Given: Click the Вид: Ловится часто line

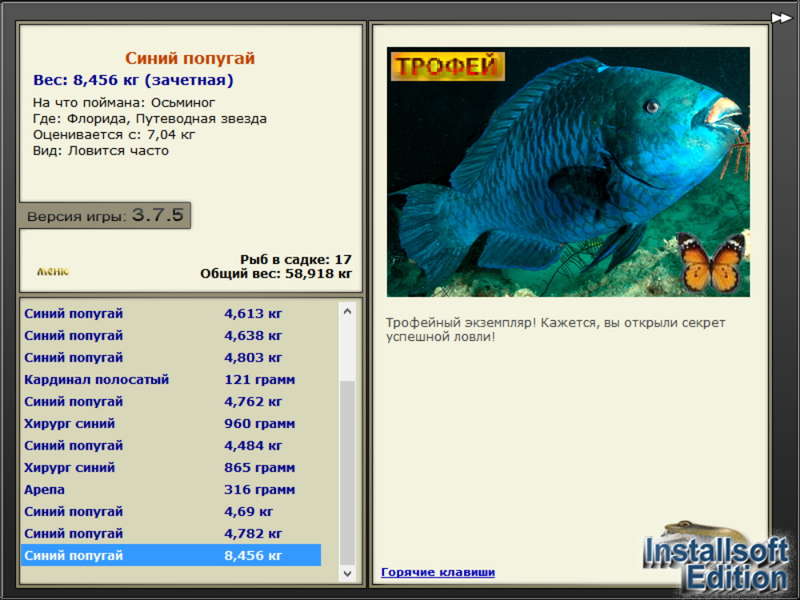Looking at the screenshot, I should point(101,151).
